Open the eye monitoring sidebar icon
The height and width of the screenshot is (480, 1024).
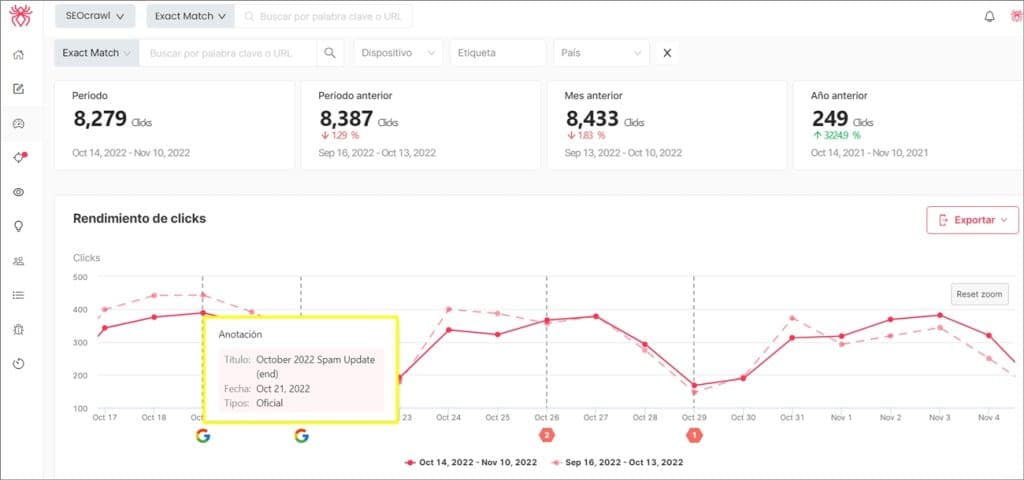18,192
